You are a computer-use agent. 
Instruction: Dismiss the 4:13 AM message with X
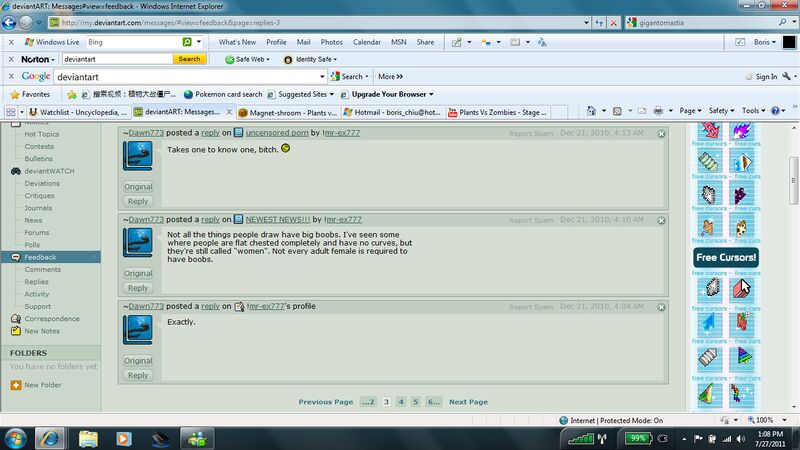coord(661,133)
